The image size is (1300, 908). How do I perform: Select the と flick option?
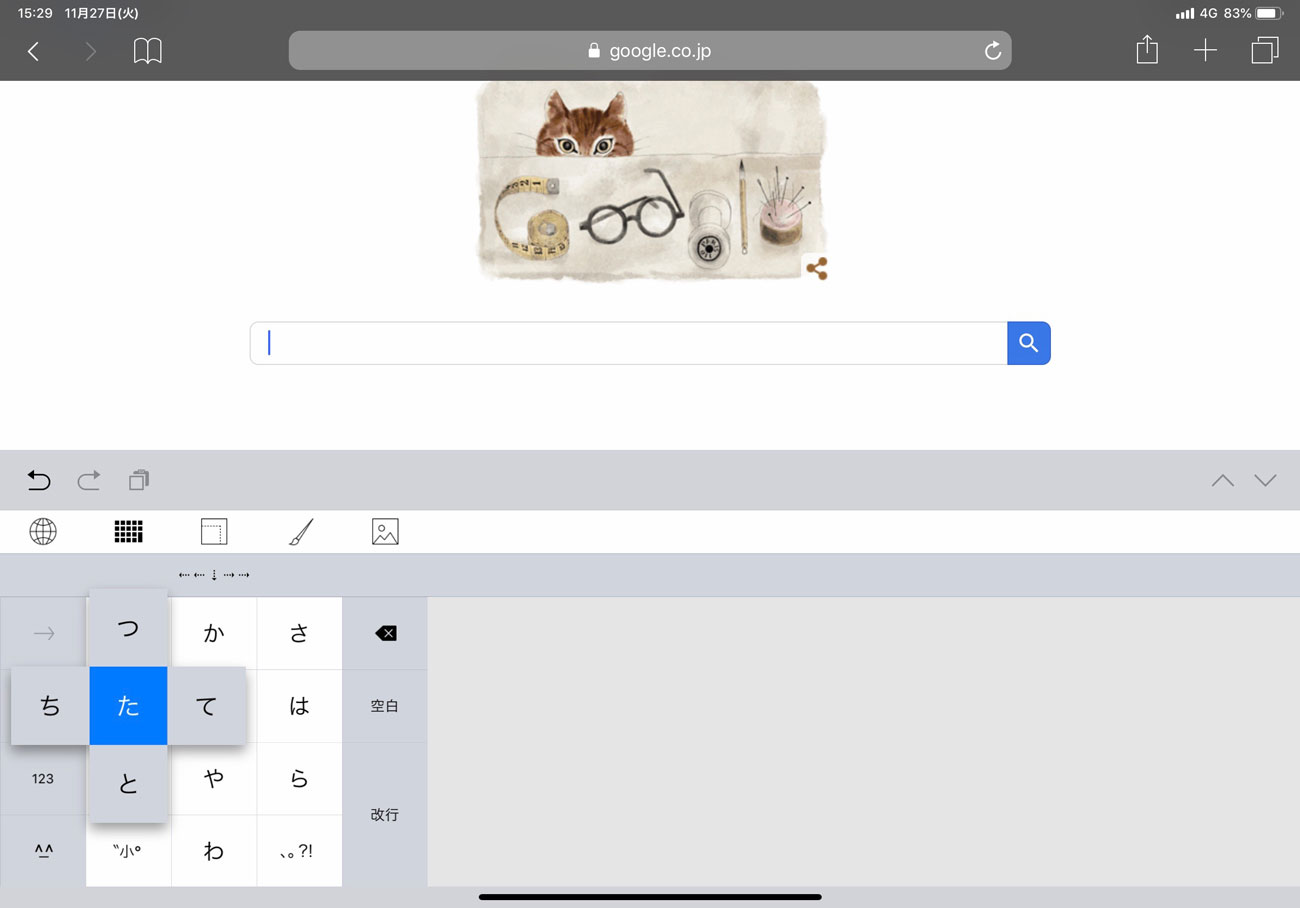[128, 784]
